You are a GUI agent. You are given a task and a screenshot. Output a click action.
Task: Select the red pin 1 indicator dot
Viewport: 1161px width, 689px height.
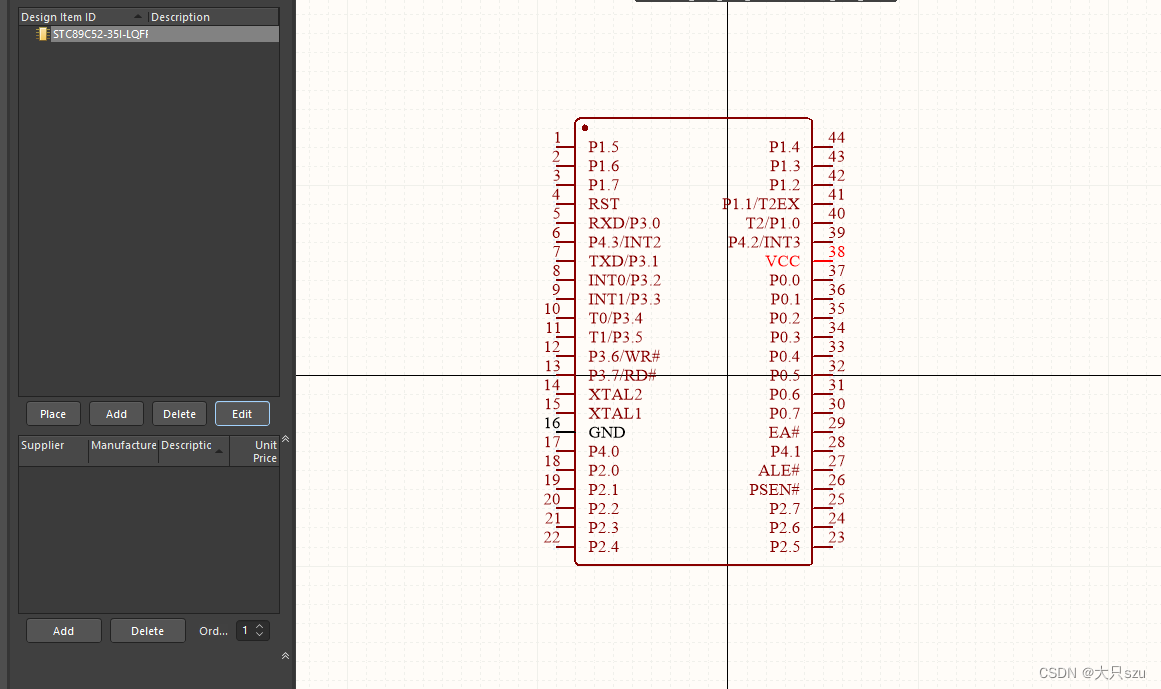pos(585,128)
